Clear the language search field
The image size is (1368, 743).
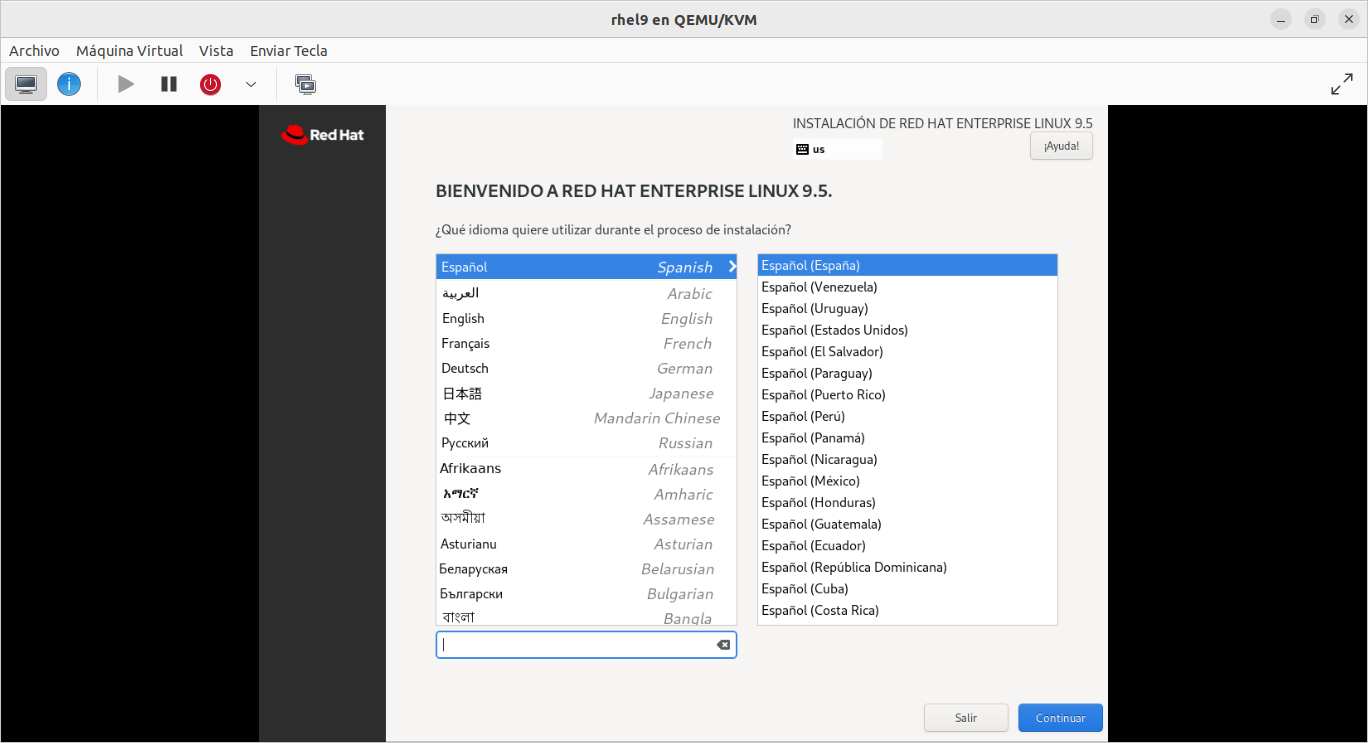pos(723,645)
